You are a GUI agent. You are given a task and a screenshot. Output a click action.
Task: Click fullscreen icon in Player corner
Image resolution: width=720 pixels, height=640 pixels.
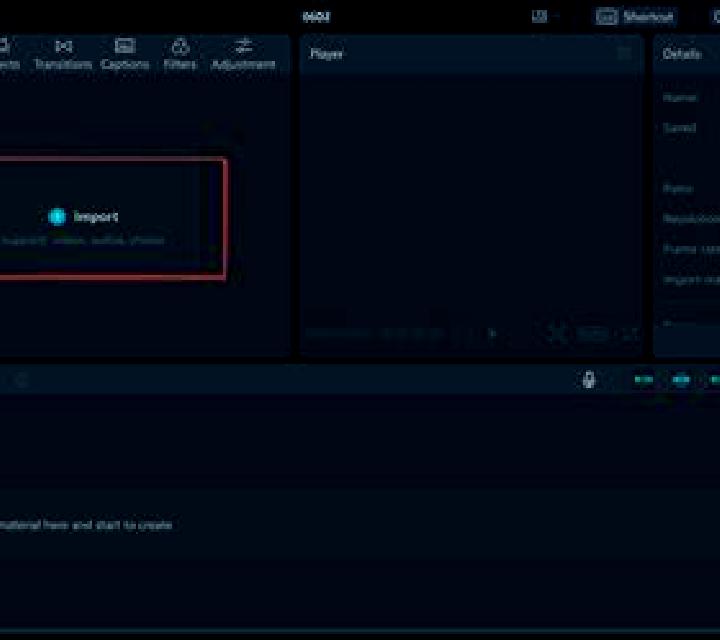630,334
